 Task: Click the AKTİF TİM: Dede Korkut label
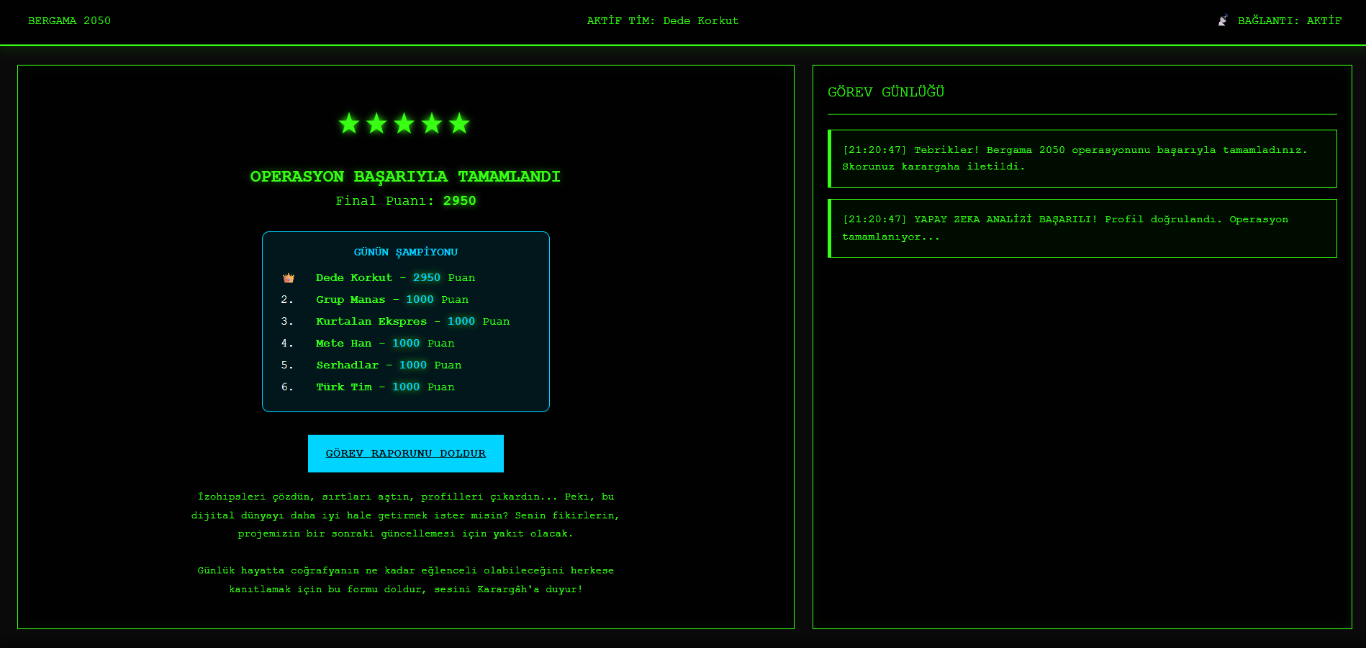[662, 21]
